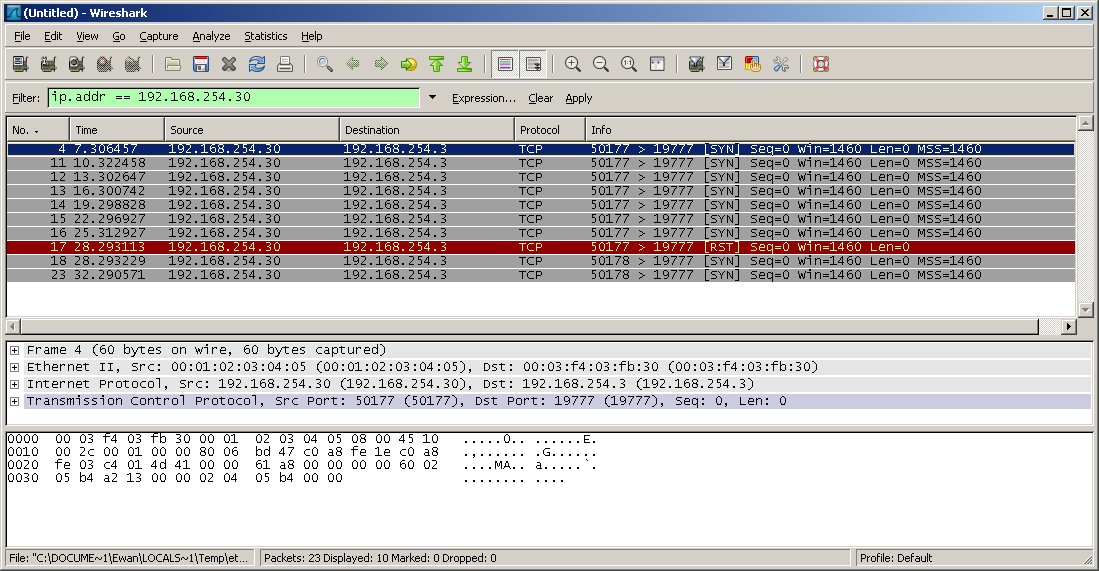Open the Capture menu
This screenshot has height=571, width=1099.
click(158, 36)
